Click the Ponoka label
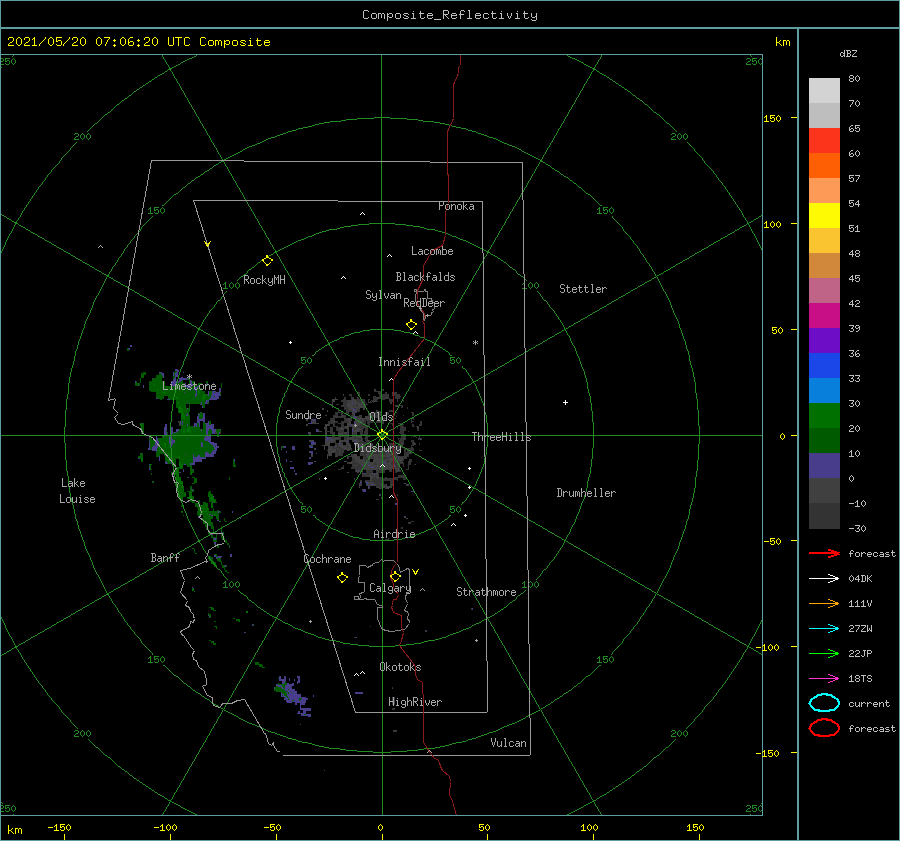The height and width of the screenshot is (841, 900). [456, 206]
